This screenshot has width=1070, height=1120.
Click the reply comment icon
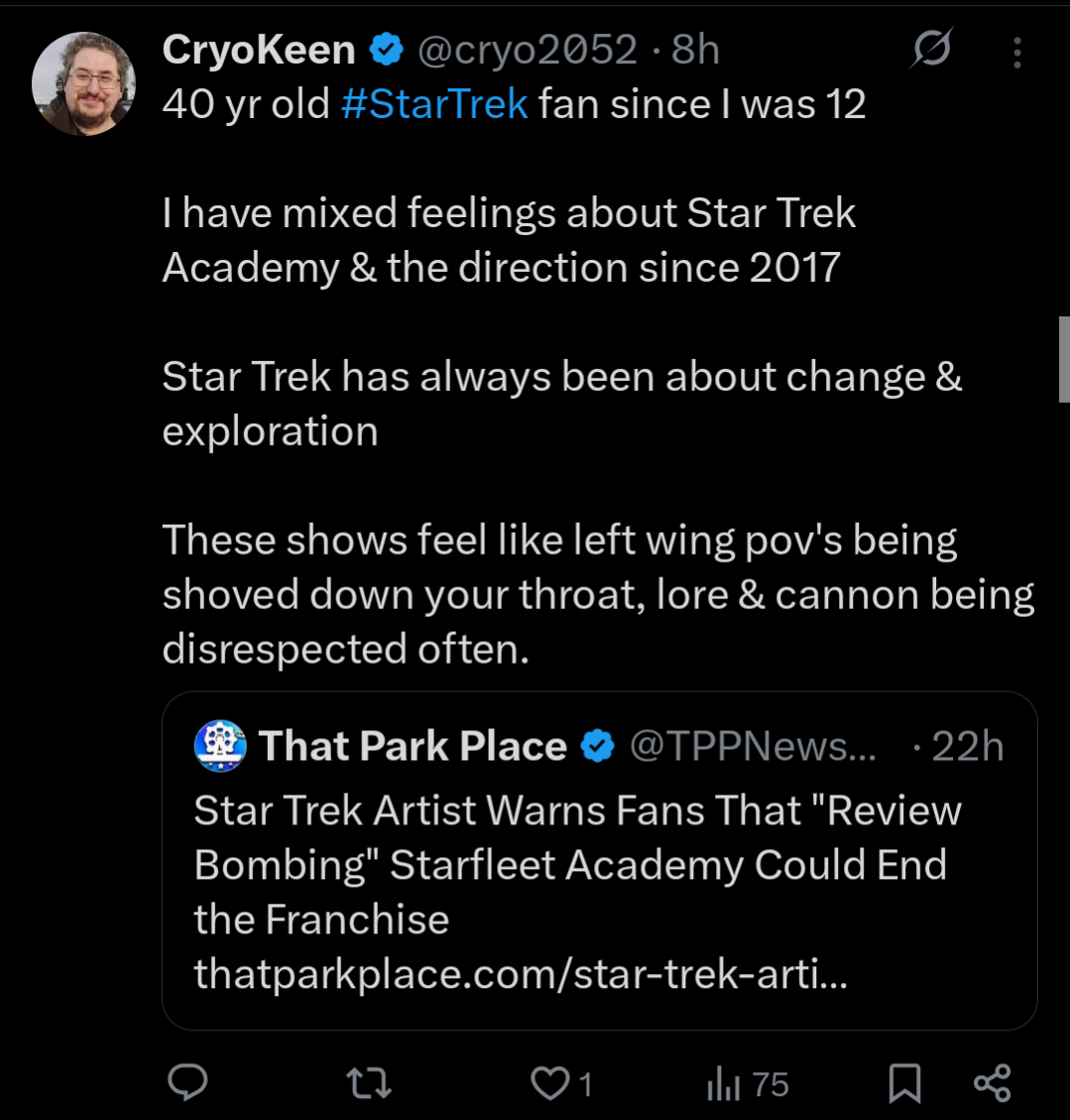[186, 1083]
